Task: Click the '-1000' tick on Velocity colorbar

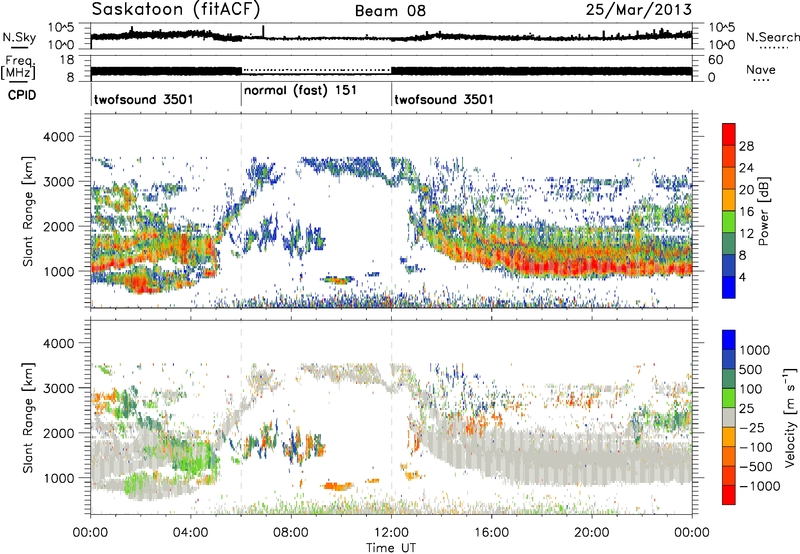Action: 759,486
